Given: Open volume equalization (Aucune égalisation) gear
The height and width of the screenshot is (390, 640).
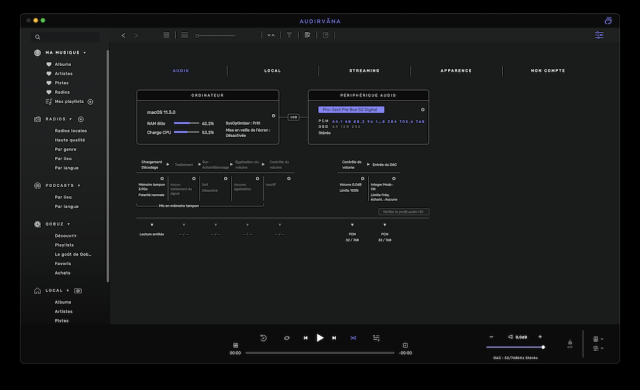Looking at the screenshot, I should coord(257,178).
